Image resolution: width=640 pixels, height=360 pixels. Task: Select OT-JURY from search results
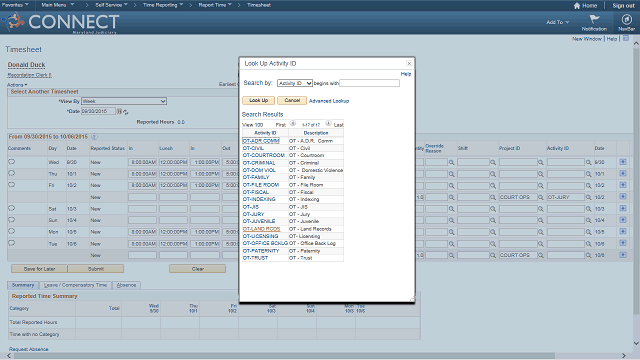pos(253,214)
